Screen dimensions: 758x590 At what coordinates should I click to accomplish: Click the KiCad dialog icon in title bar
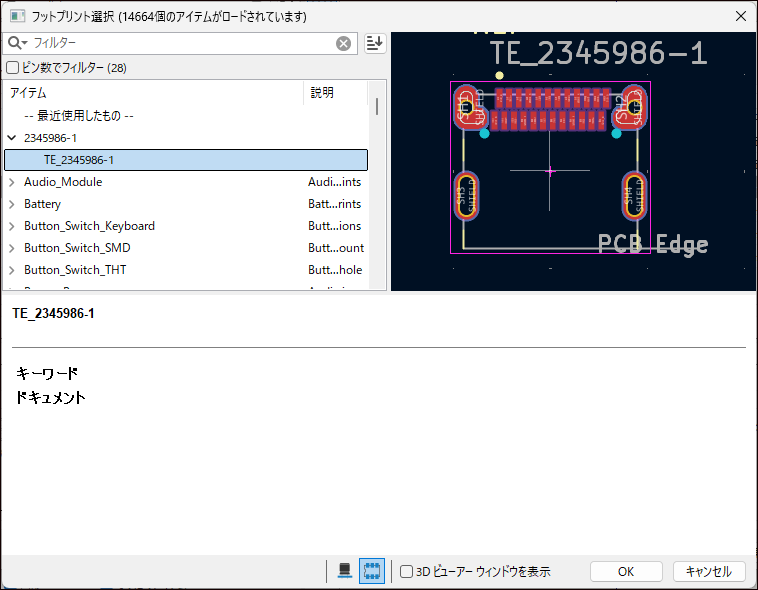click(x=18, y=16)
